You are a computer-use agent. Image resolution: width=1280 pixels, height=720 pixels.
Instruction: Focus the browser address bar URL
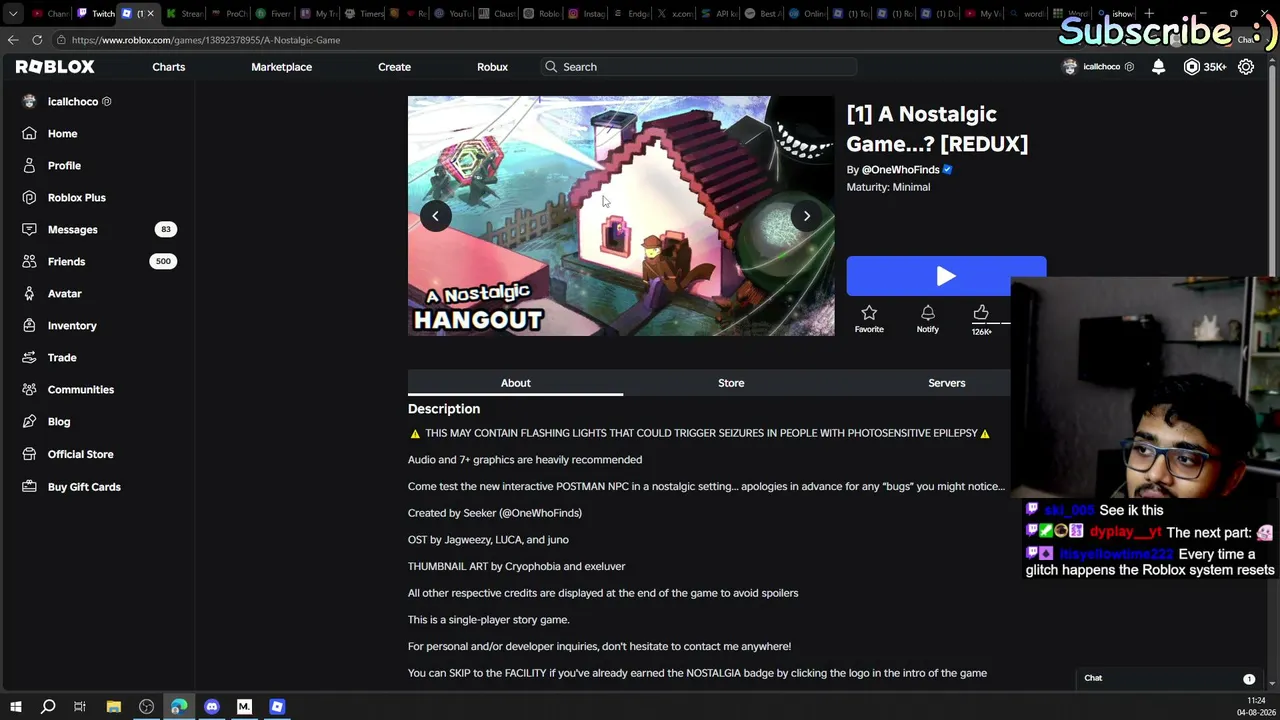[206, 40]
